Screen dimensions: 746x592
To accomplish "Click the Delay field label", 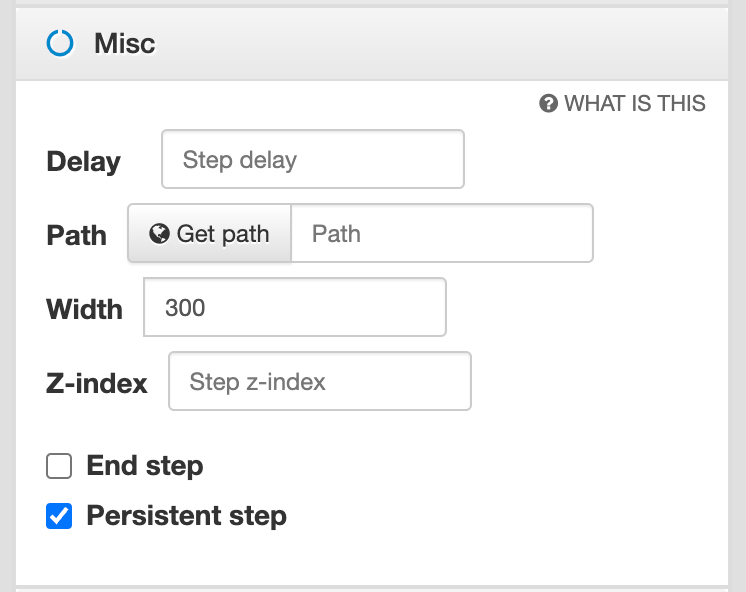I will click(x=83, y=162).
